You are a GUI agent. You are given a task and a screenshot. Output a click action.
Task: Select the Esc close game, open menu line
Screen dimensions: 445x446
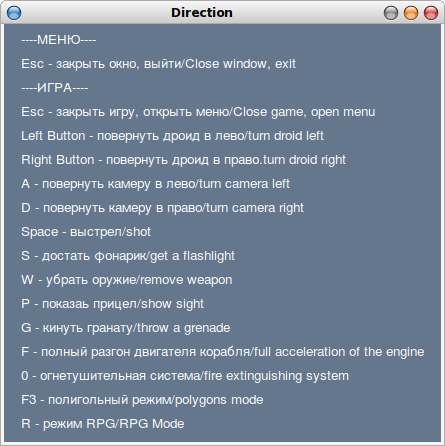[x=198, y=112]
